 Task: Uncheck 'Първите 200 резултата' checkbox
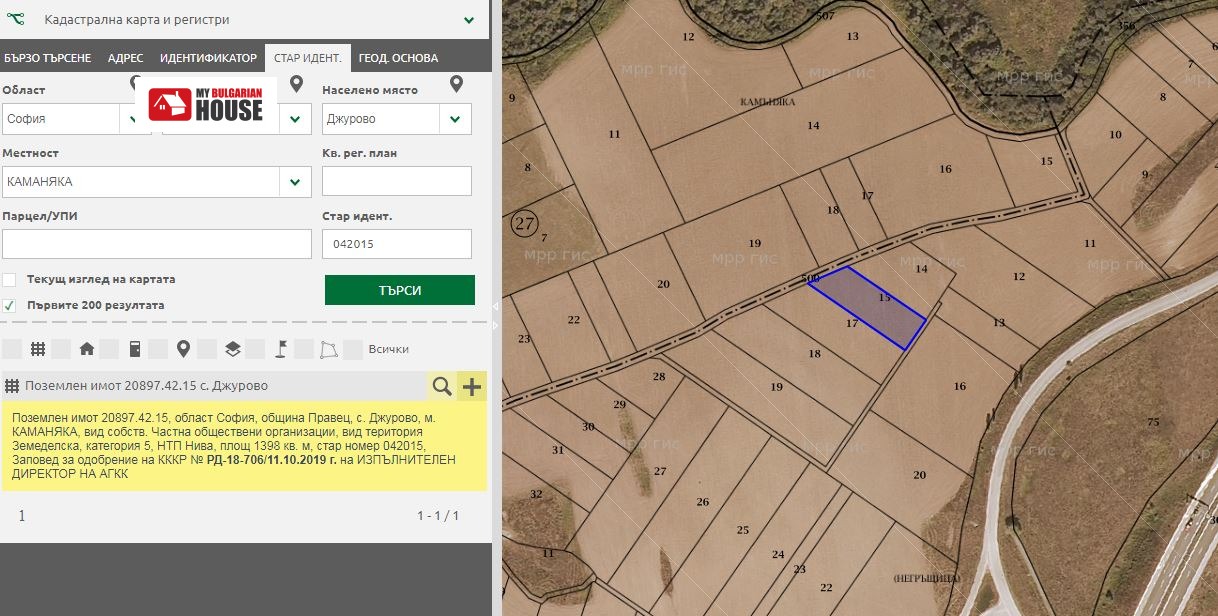(x=9, y=305)
